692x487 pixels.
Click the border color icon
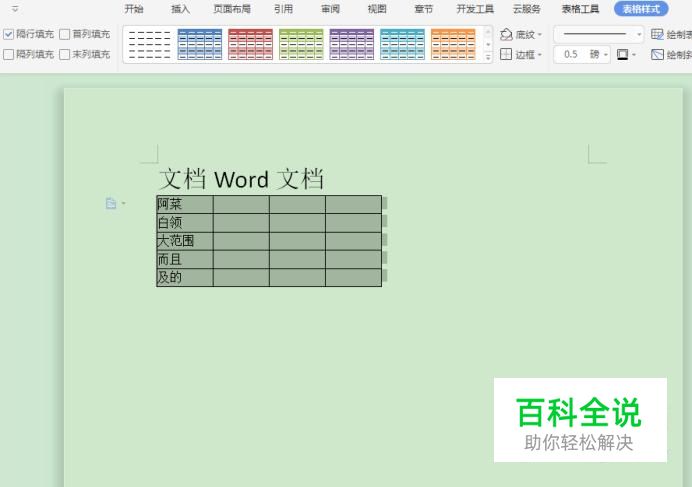point(622,55)
